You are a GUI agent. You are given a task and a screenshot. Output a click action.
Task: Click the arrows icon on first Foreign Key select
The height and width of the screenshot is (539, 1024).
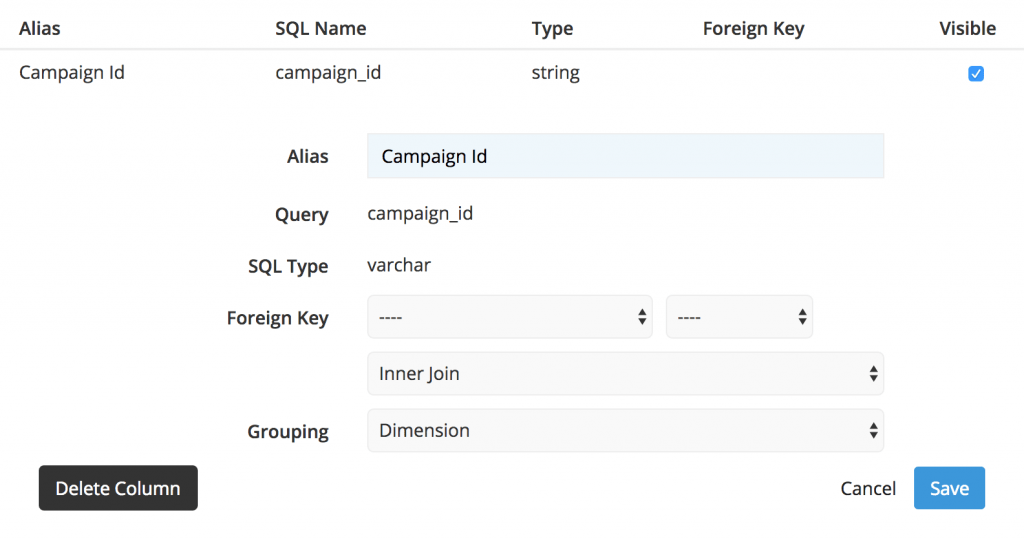click(642, 317)
